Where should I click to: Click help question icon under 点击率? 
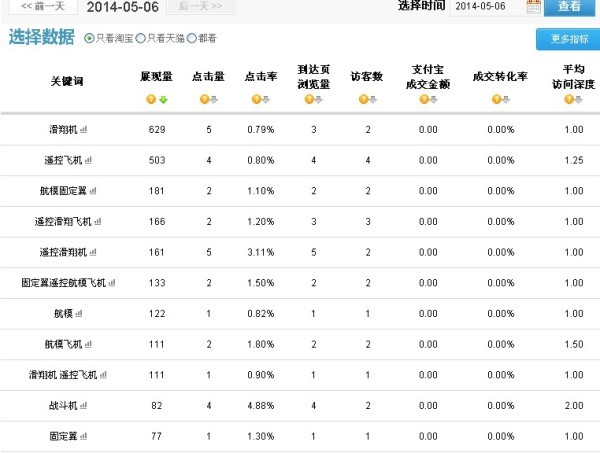(x=256, y=99)
